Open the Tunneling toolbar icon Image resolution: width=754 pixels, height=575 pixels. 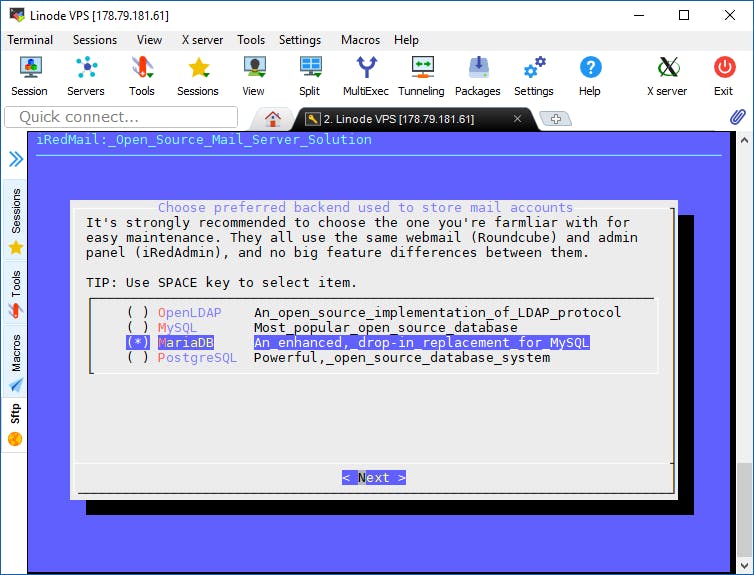(x=422, y=76)
